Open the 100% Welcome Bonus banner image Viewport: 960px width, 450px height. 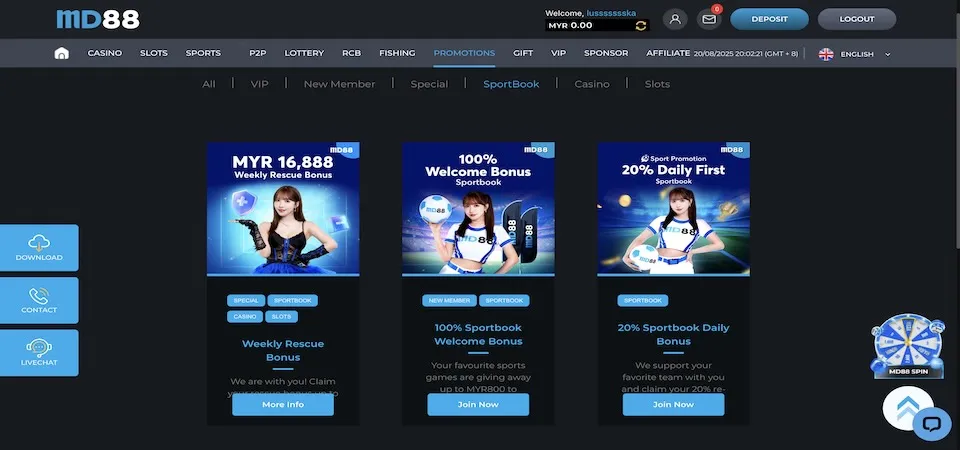[478, 209]
